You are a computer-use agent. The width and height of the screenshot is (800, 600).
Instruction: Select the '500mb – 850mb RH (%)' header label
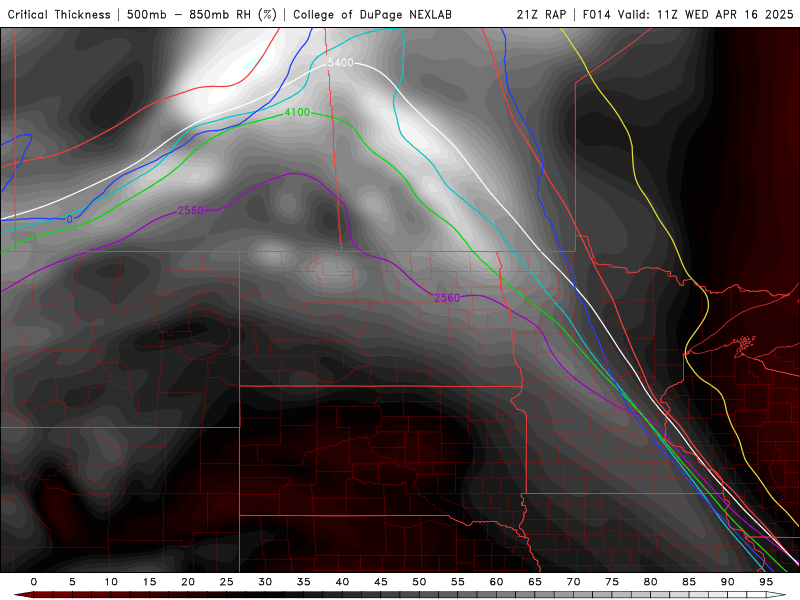tap(202, 15)
